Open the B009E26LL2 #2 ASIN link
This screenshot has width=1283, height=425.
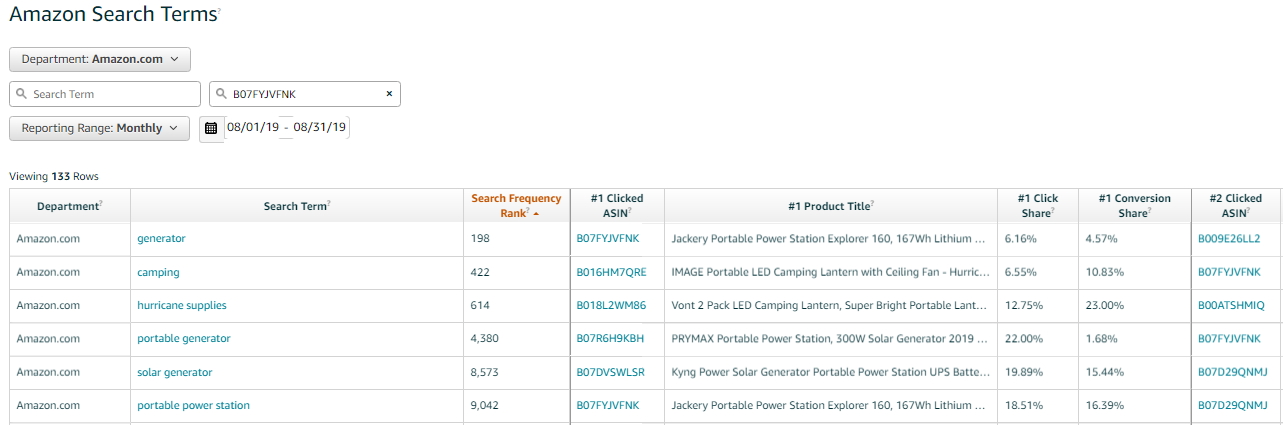point(1229,239)
